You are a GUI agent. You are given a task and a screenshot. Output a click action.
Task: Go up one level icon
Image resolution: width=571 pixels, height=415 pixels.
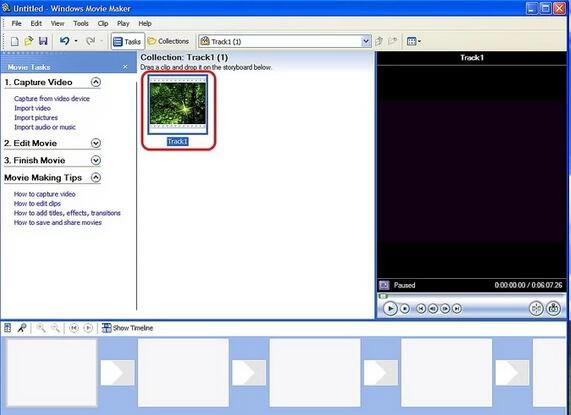pyautogui.click(x=379, y=42)
